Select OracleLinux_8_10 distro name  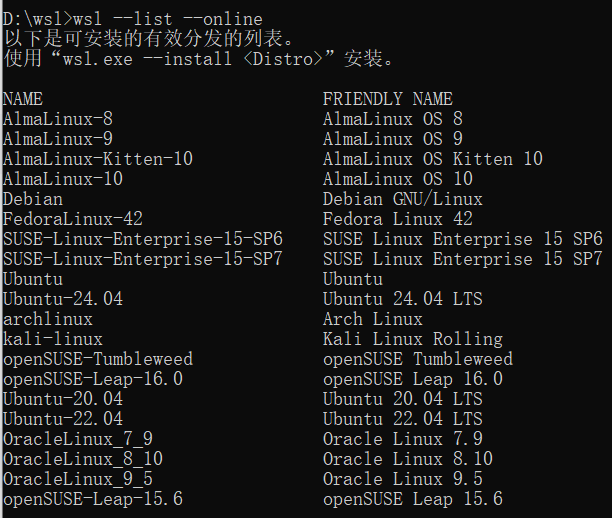[83, 458]
